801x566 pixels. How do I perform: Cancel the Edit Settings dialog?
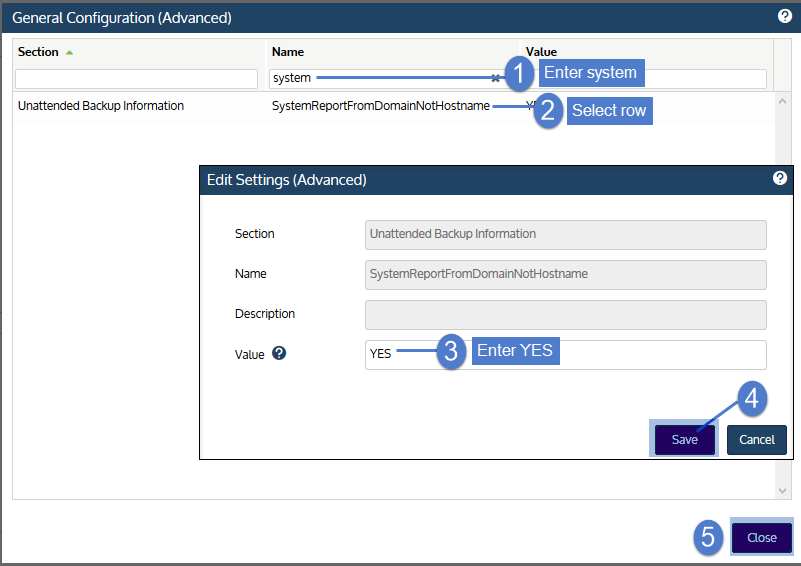point(757,439)
